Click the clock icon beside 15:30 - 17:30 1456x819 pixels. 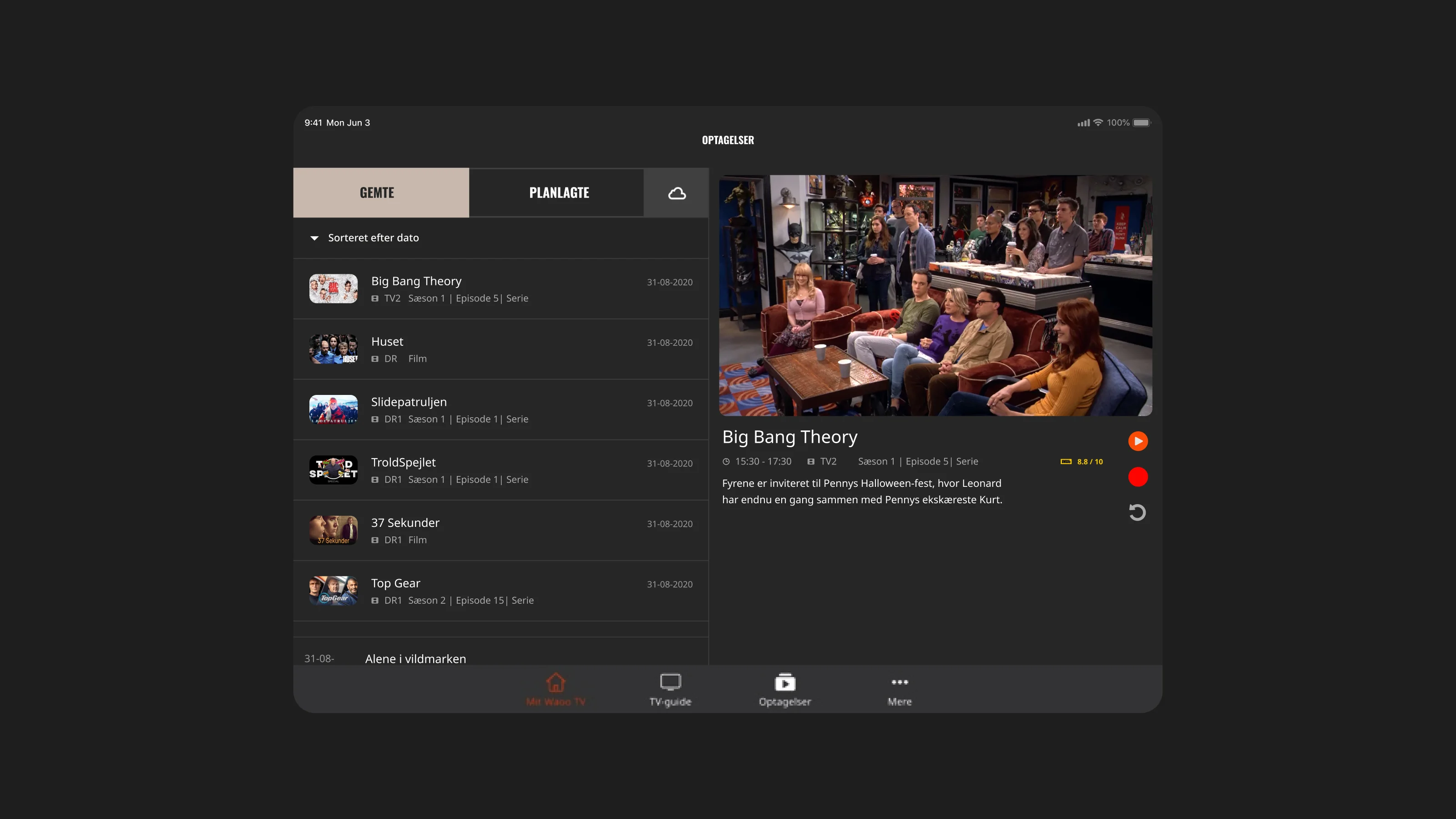point(726,462)
